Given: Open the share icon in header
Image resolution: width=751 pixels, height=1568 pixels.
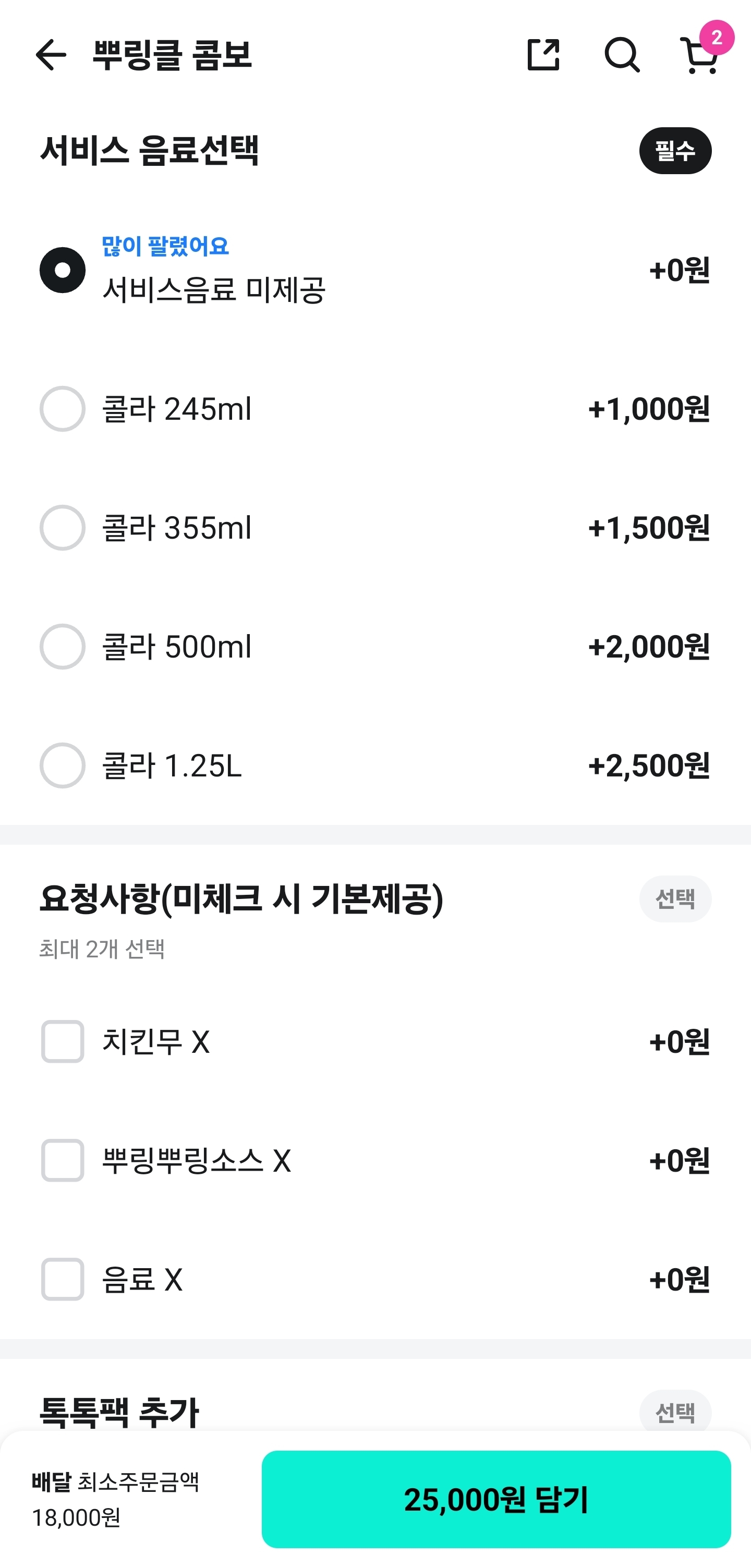Looking at the screenshot, I should [543, 55].
